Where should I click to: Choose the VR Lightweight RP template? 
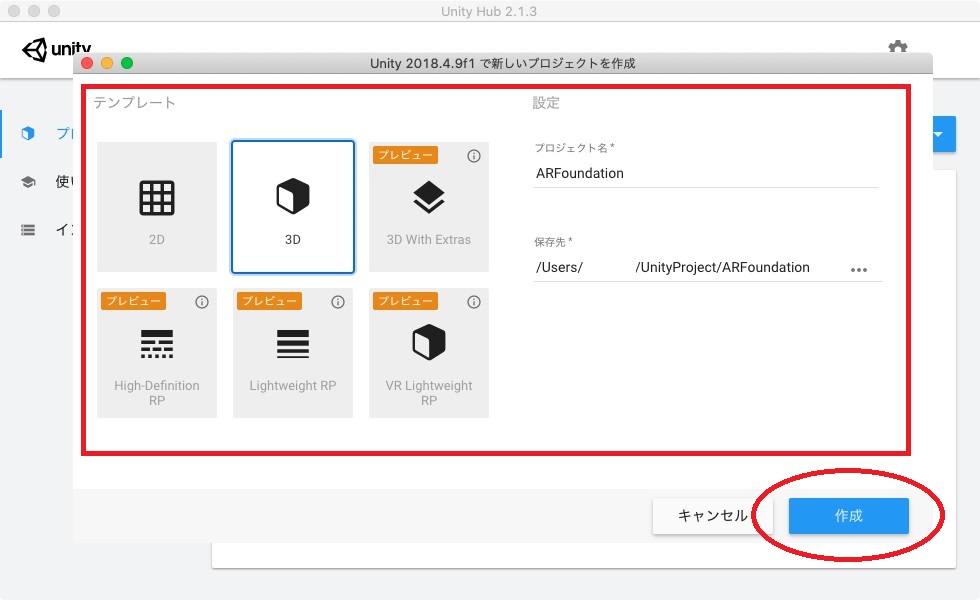pos(429,352)
